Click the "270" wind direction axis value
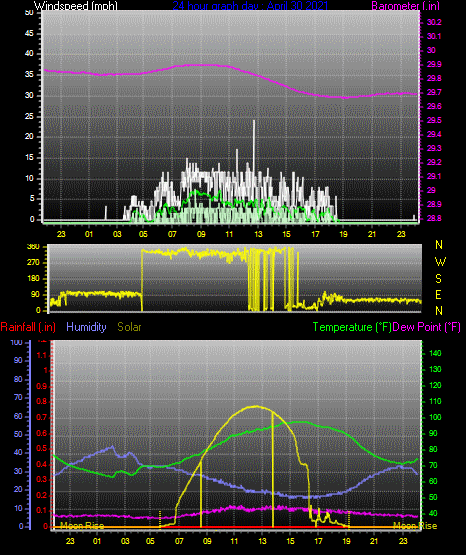Viewport: 466px width, 555px height. point(34,263)
